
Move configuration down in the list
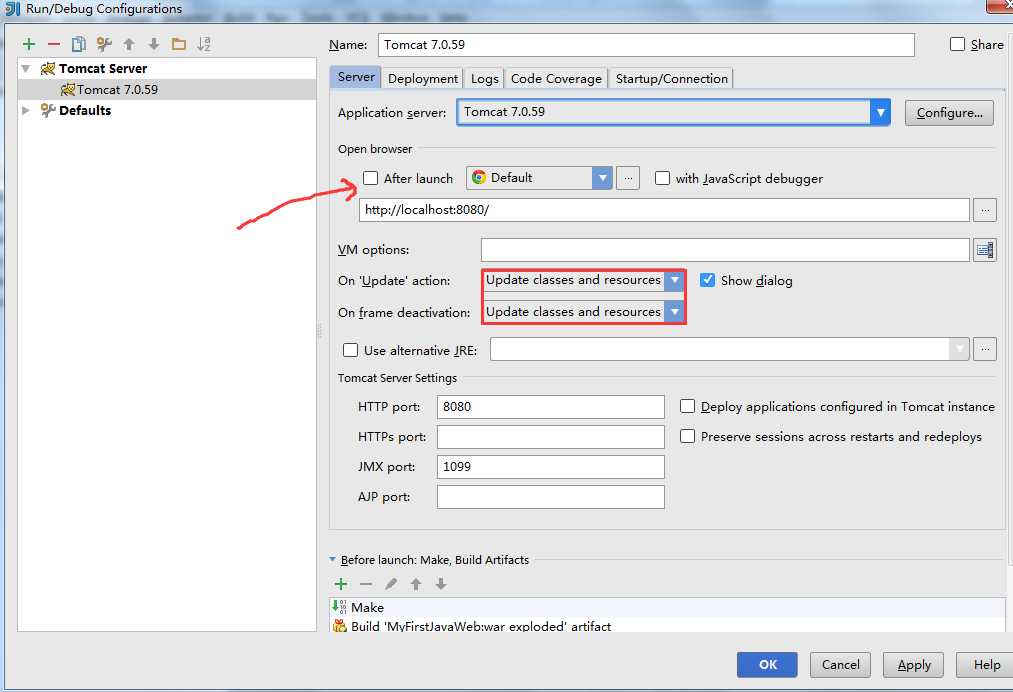click(154, 44)
